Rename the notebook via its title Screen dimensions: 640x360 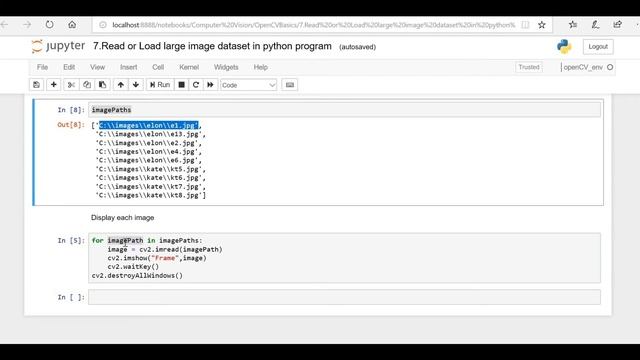(x=212, y=46)
